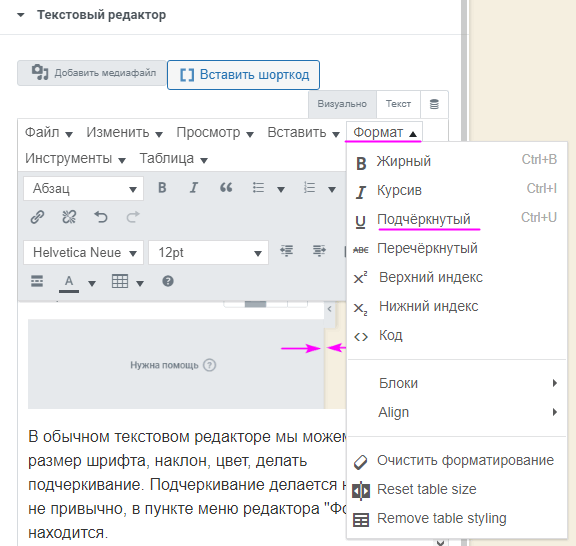Click the embedded screenshot image in editor
576x546 pixels.
pyautogui.click(x=187, y=355)
